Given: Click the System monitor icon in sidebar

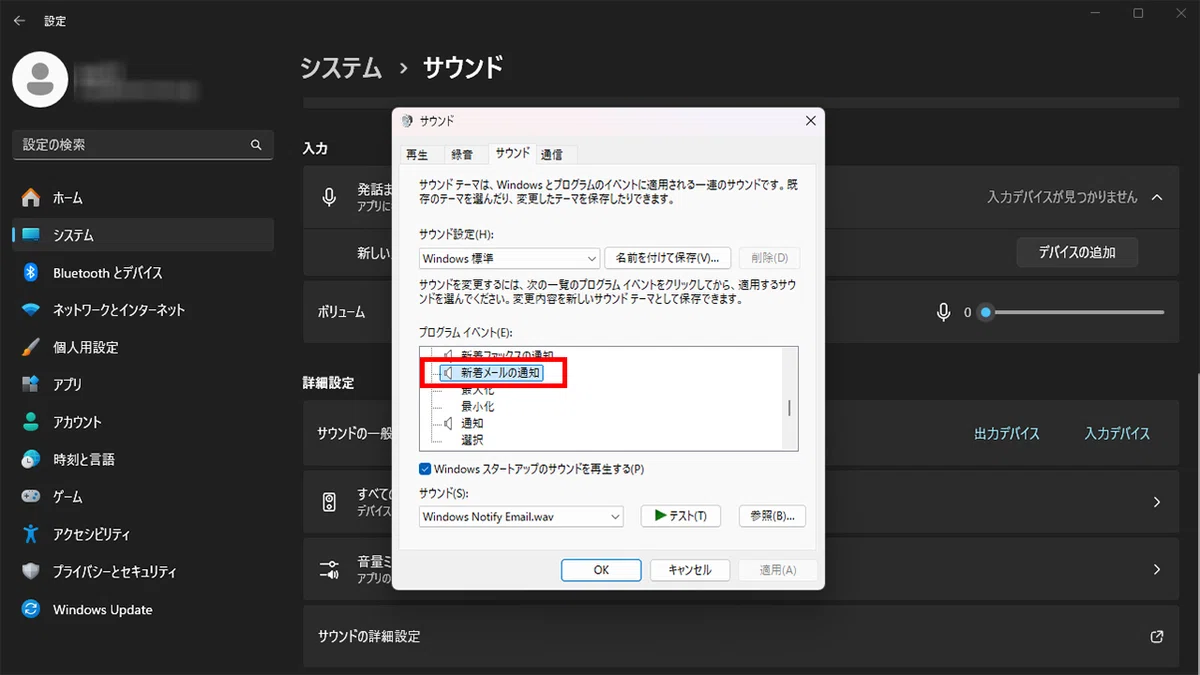Looking at the screenshot, I should [x=31, y=235].
